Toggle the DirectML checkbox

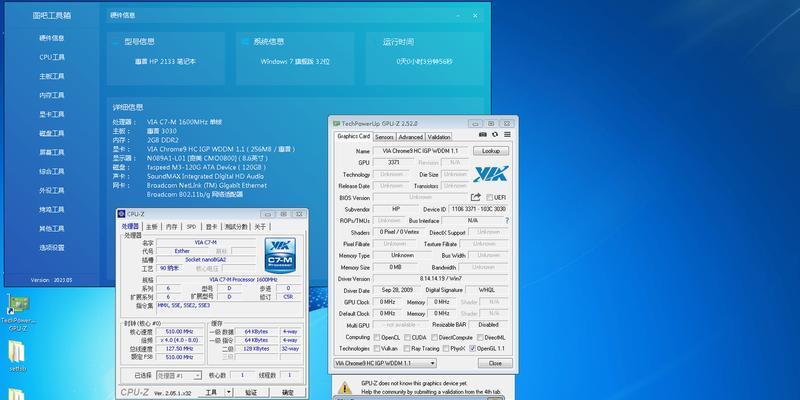tap(480, 337)
